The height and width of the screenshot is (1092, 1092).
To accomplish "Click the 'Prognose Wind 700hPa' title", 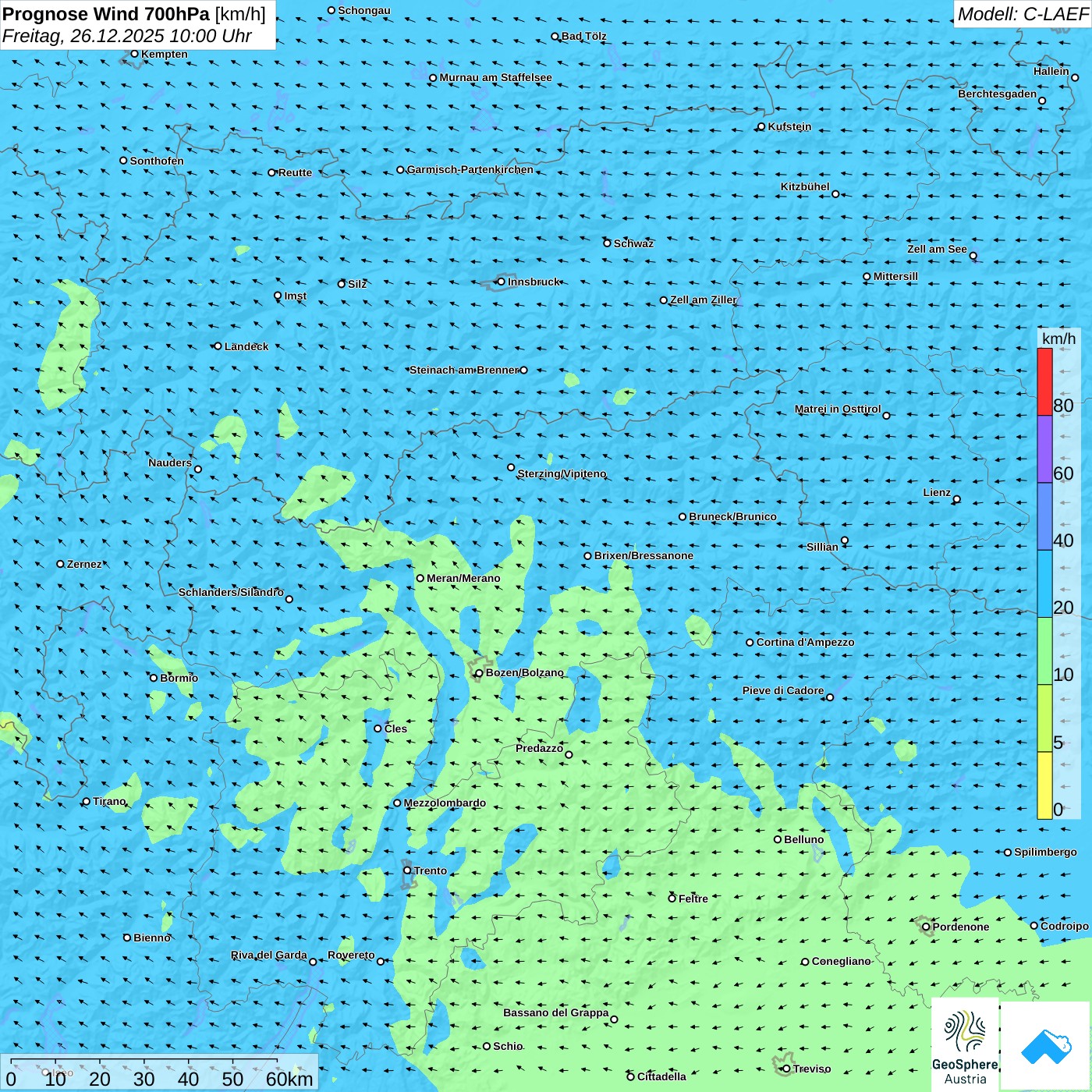I will (x=106, y=14).
